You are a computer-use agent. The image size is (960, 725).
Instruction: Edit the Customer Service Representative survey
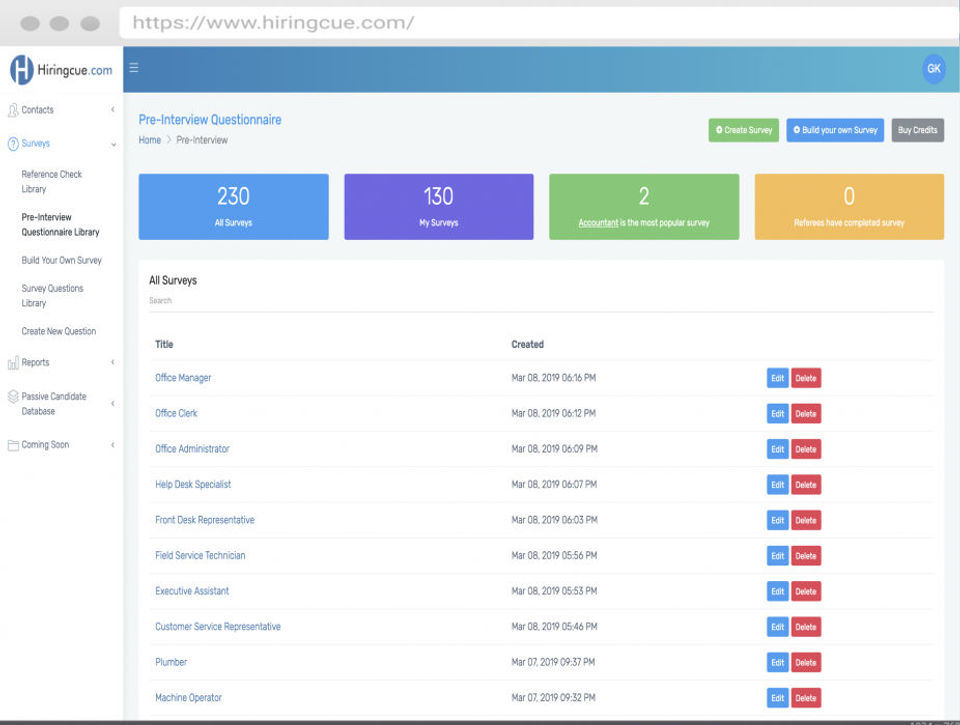(778, 626)
